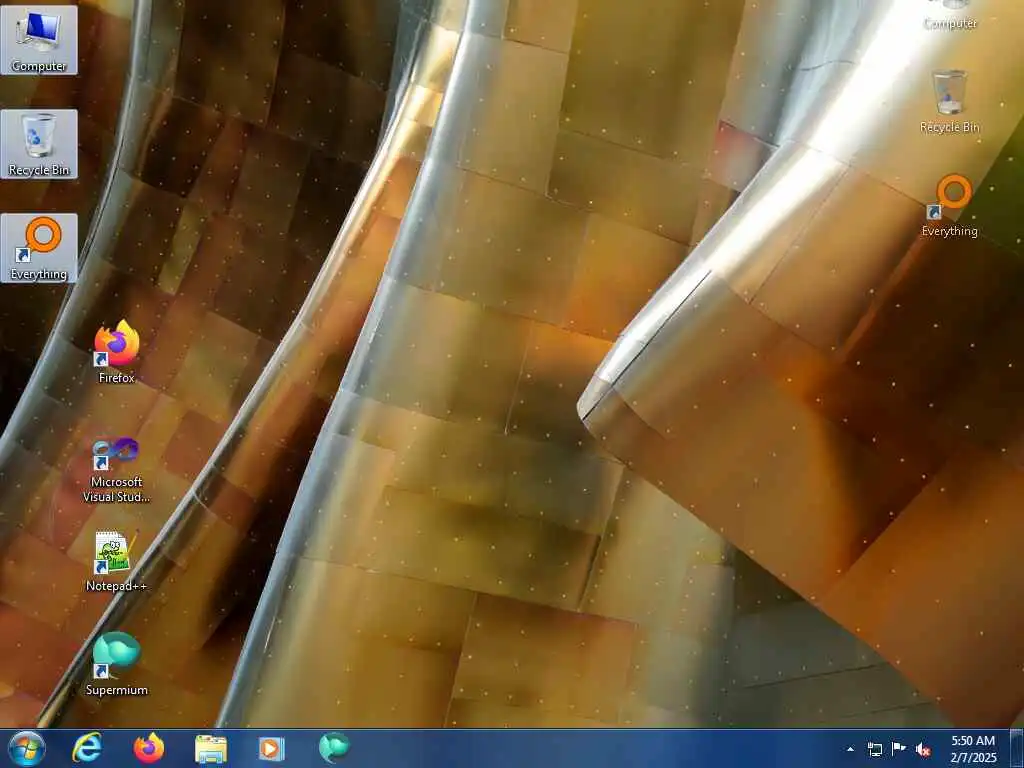Launch Internet Explorer from the taskbar
This screenshot has width=1024, height=768.
coord(87,748)
